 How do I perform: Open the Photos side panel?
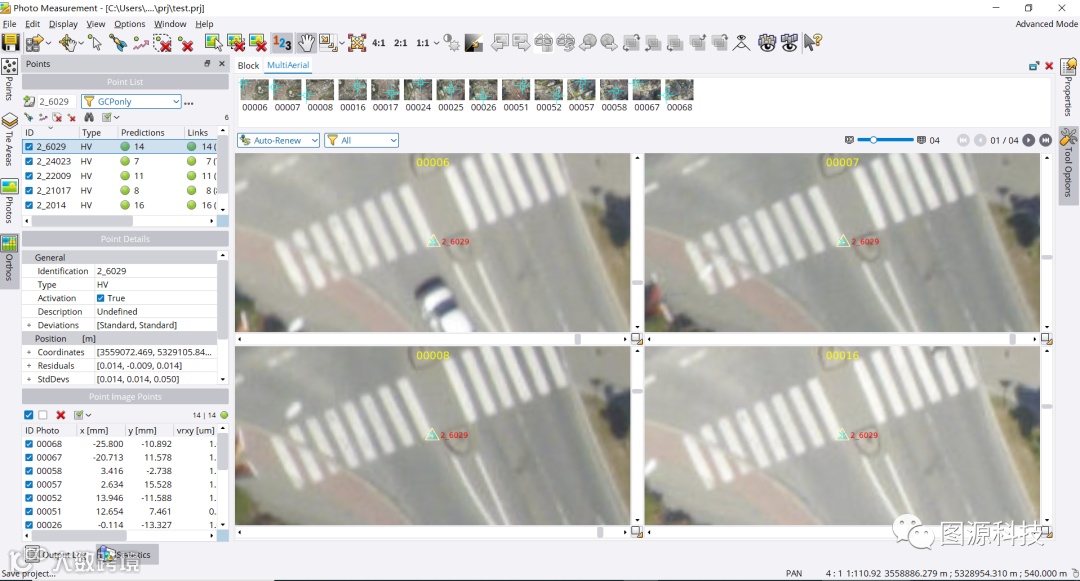pos(9,200)
